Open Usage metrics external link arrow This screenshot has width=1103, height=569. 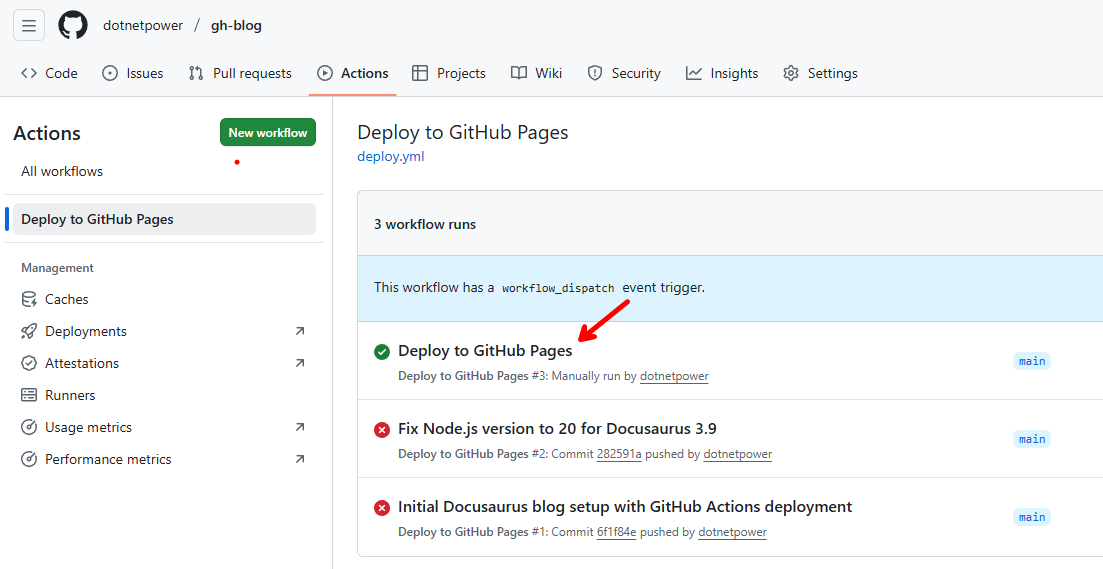[x=300, y=427]
